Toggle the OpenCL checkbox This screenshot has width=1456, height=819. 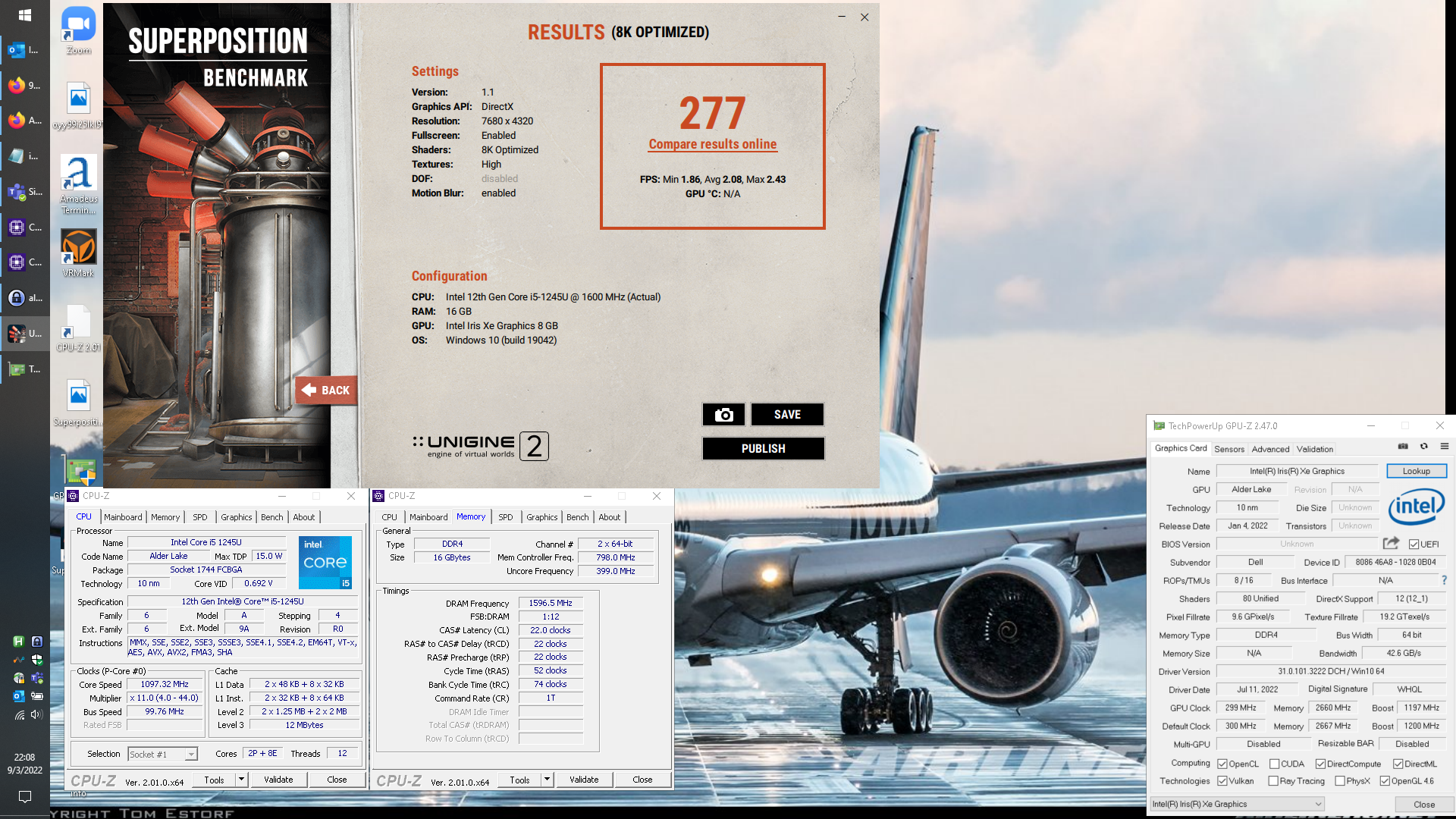[x=1222, y=764]
